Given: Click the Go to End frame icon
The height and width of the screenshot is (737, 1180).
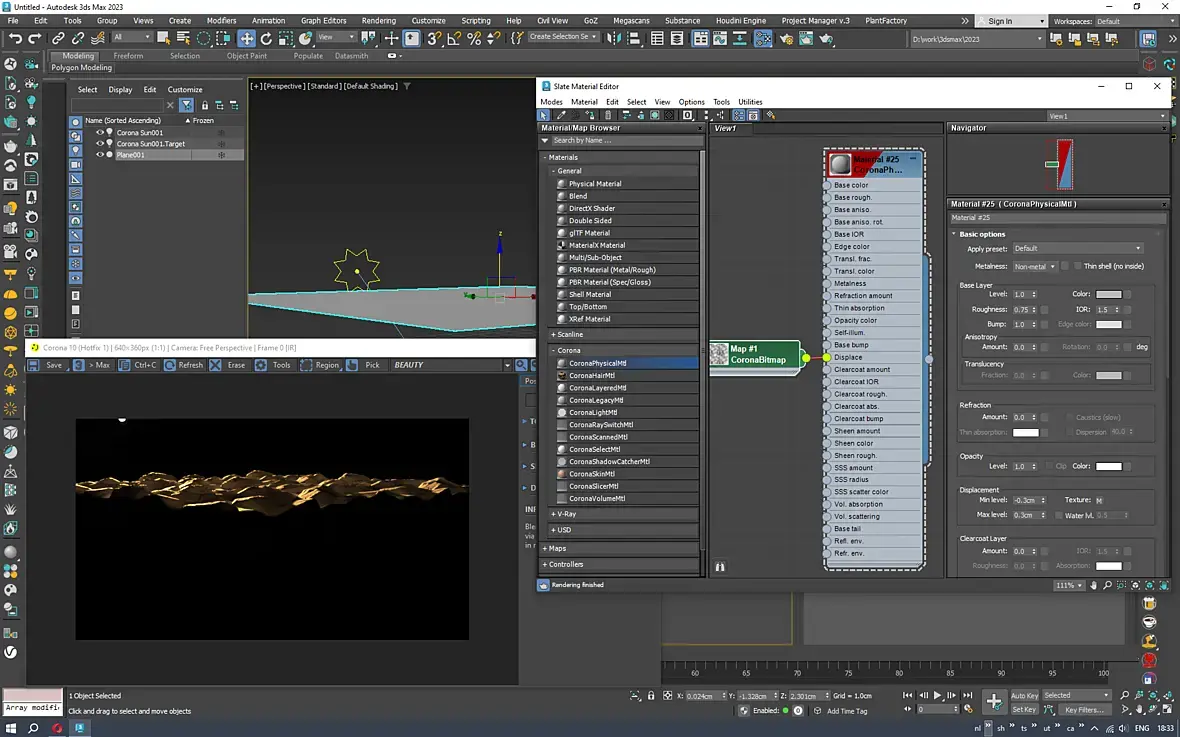Looking at the screenshot, I should tap(970, 695).
